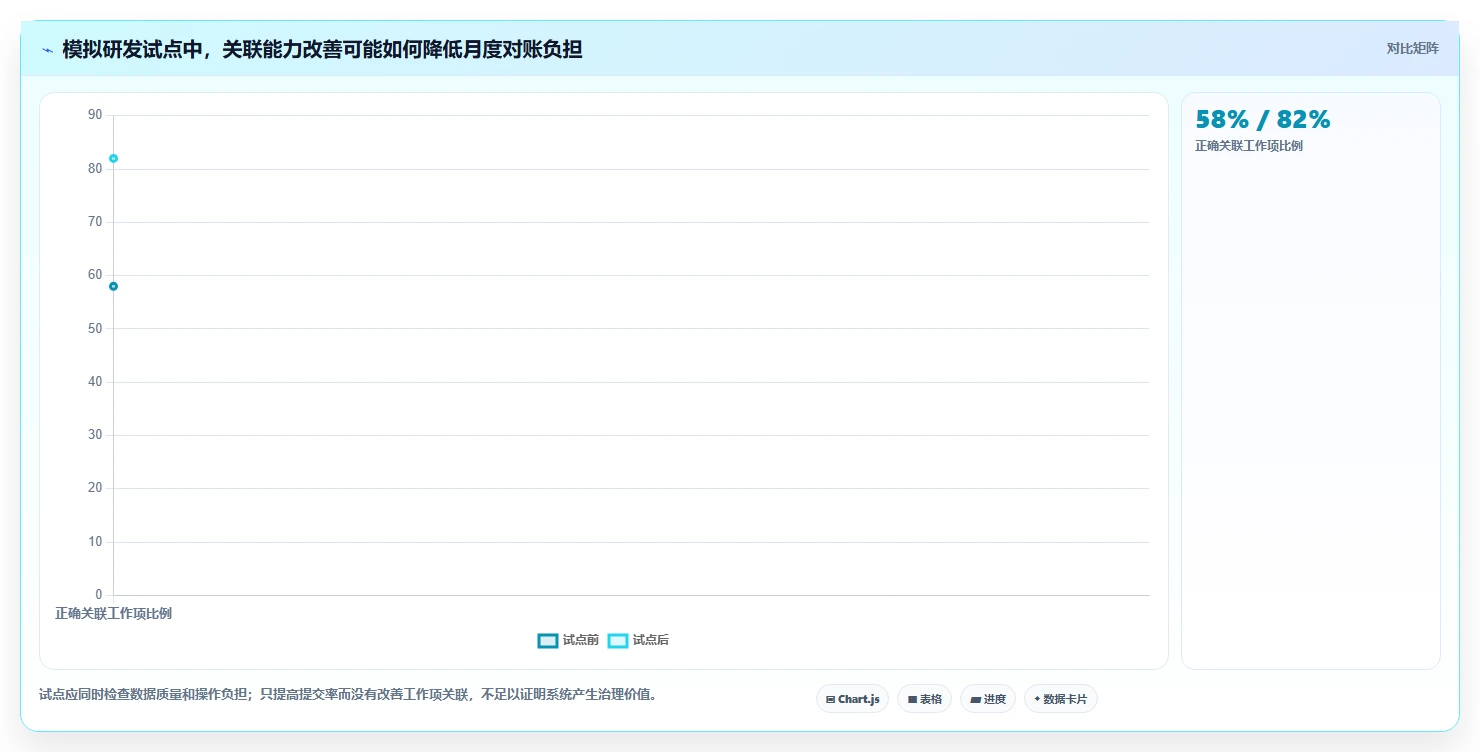The width and height of the screenshot is (1480, 752).
Task: Click the 试点后 data point at 82
Action: pyautogui.click(x=113, y=158)
